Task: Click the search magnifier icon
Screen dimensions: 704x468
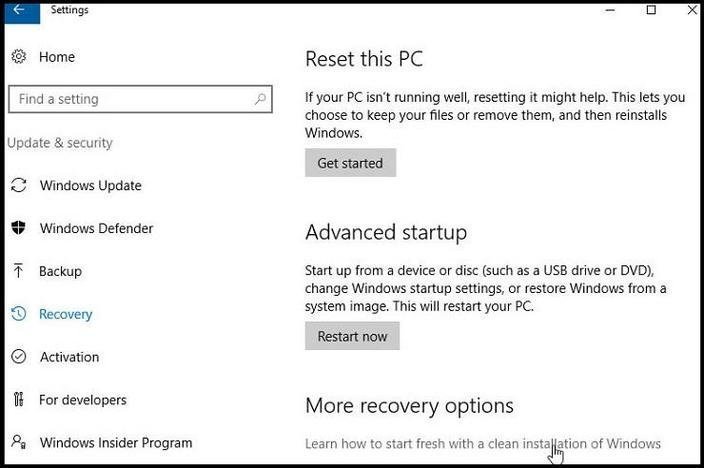Action: 260,99
